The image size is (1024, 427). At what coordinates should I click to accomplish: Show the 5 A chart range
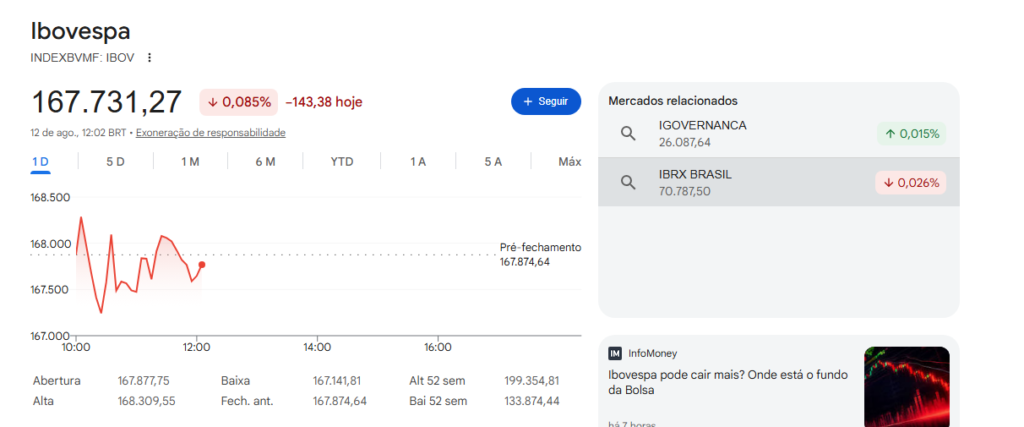(x=493, y=161)
